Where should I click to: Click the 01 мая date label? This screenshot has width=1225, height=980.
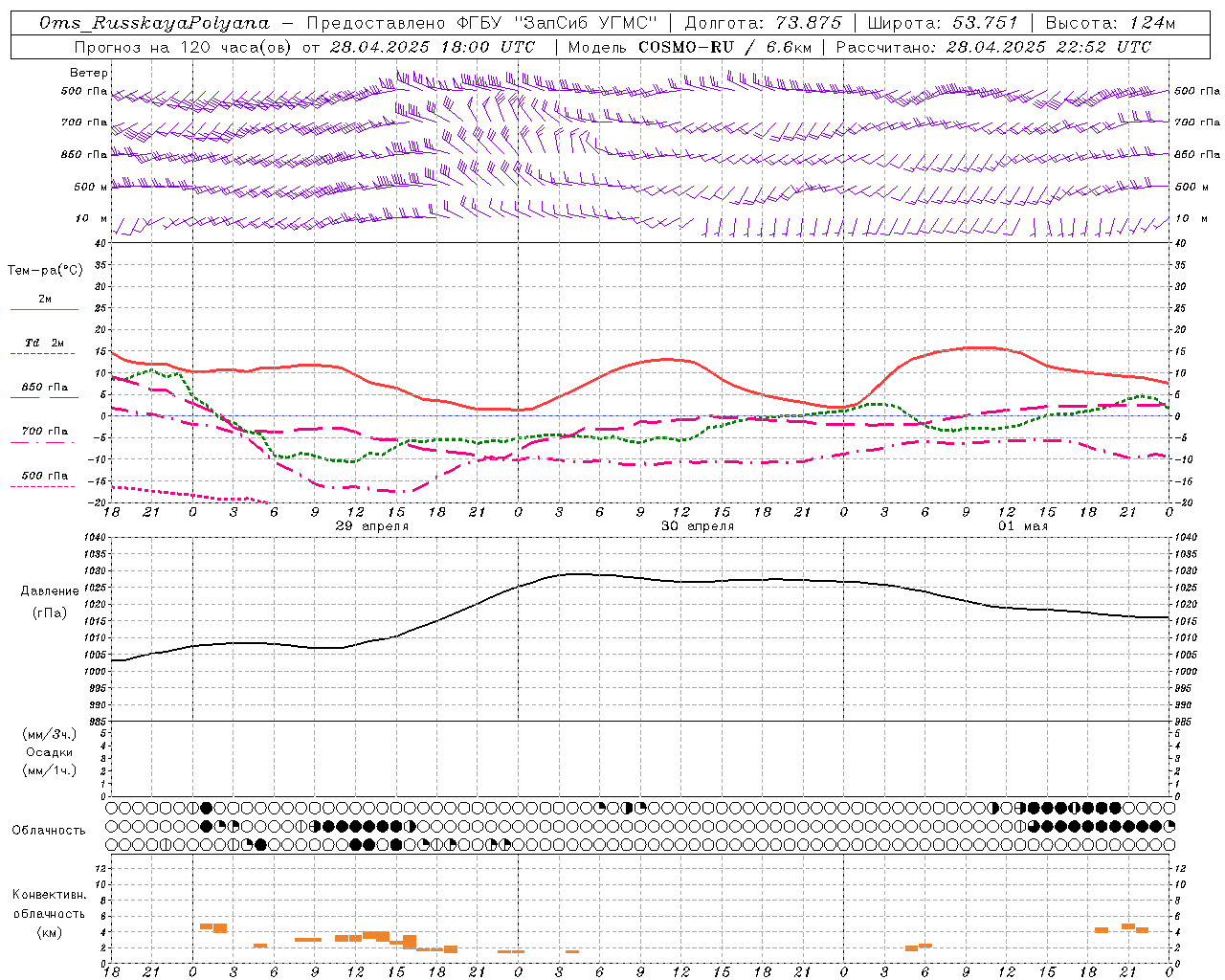pos(1023,526)
